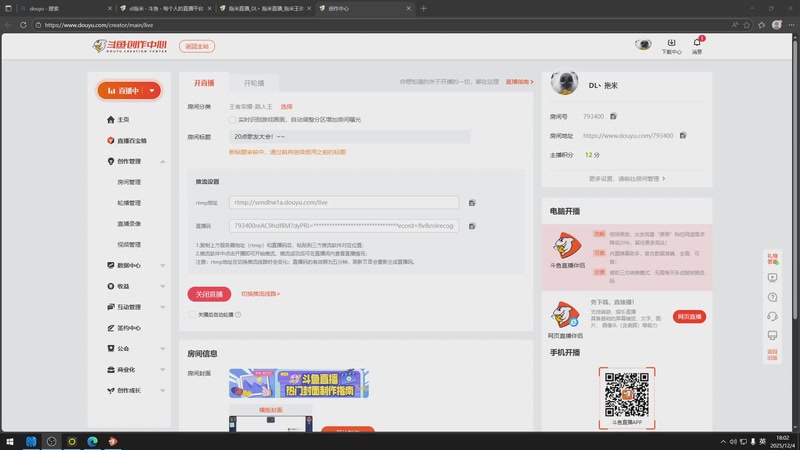Copy the rtmp address

(x=472, y=203)
